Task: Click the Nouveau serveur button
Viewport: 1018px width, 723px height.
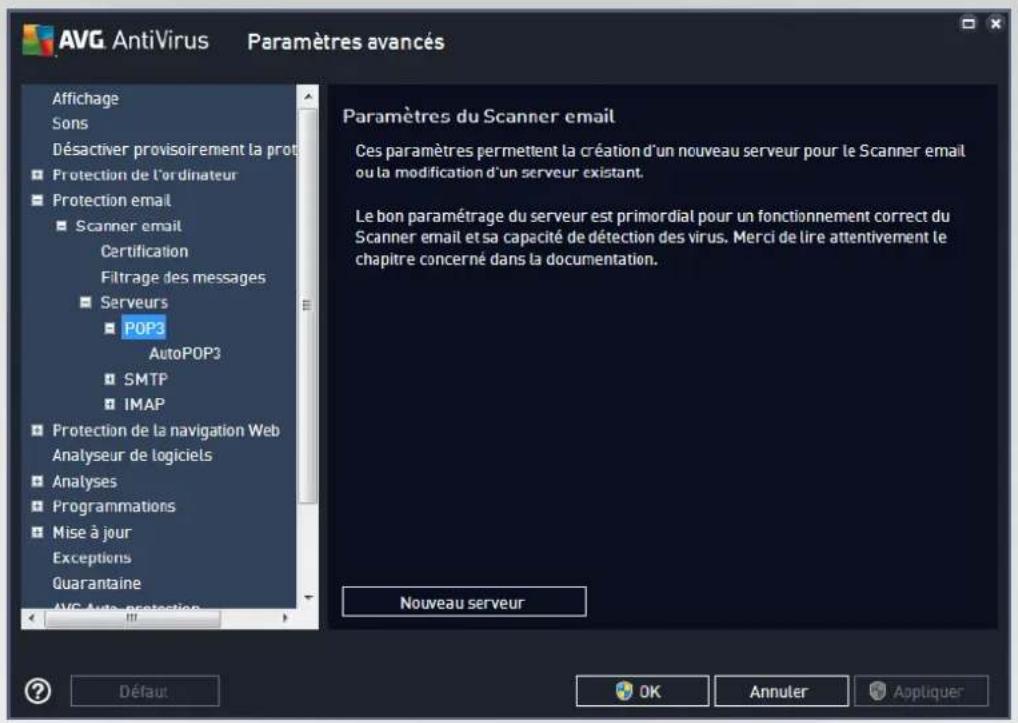Action: 464,602
